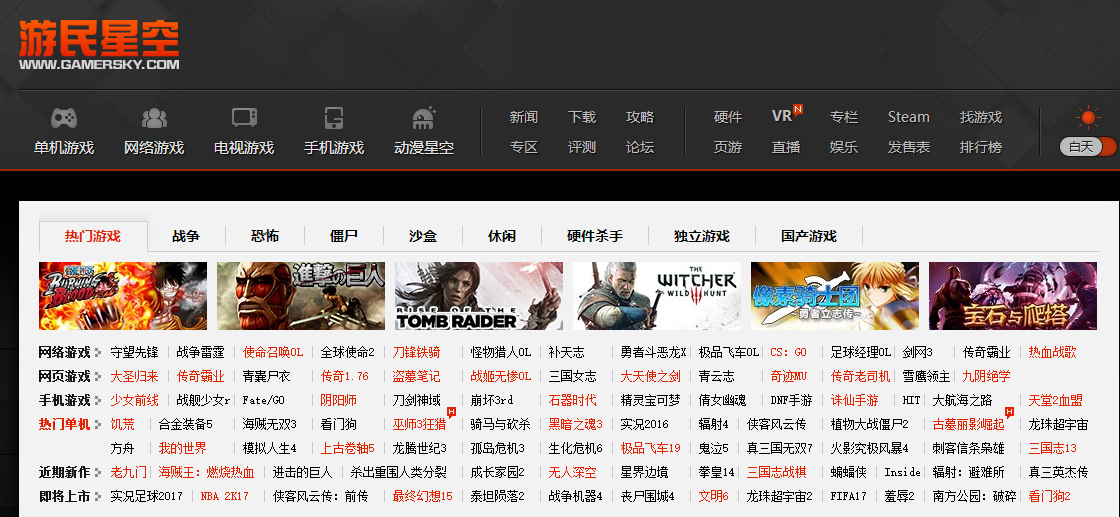Open the 发售表 release schedule
The image size is (1120, 517).
pos(909,147)
